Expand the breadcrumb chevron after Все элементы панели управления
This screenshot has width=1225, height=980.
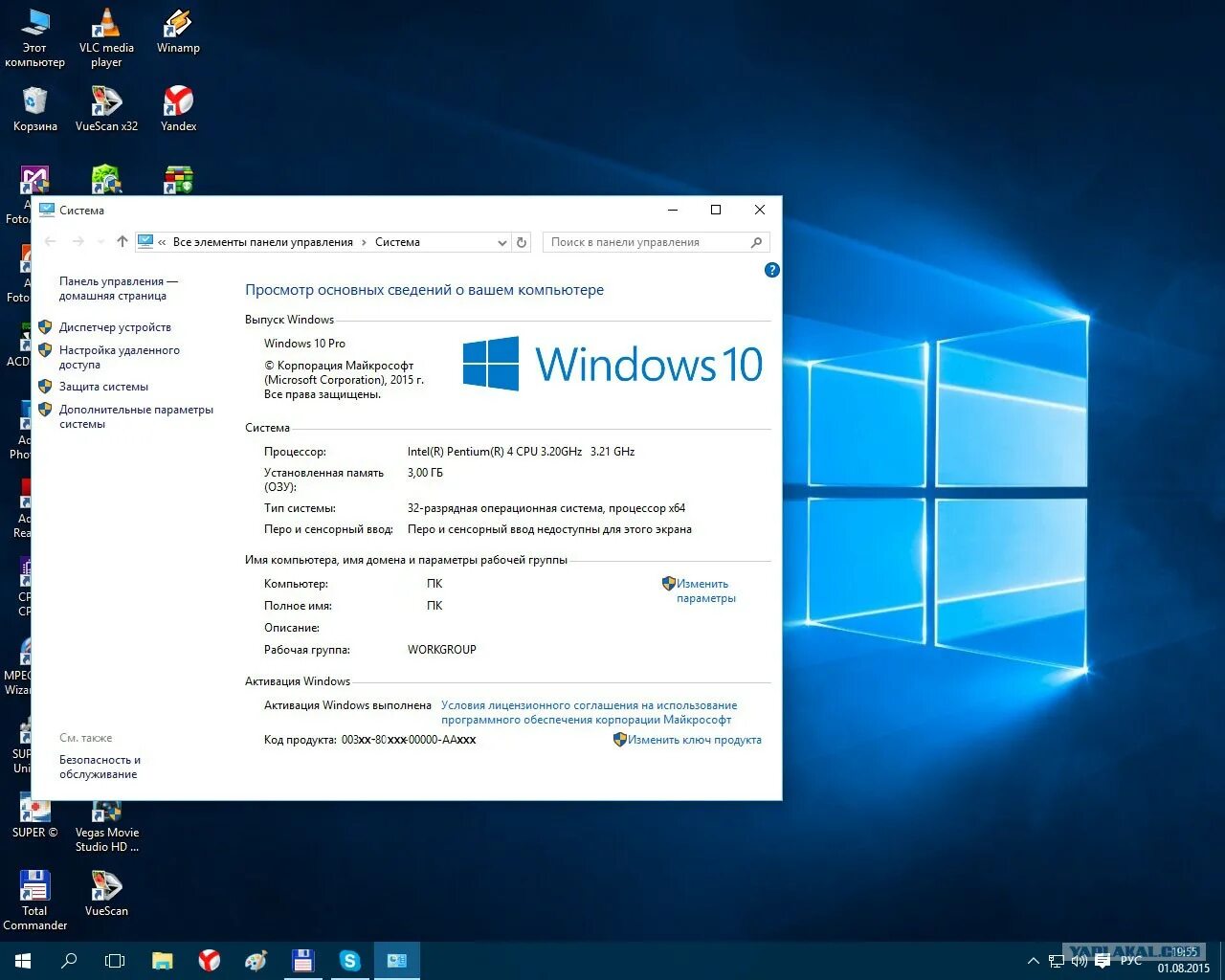click(364, 242)
